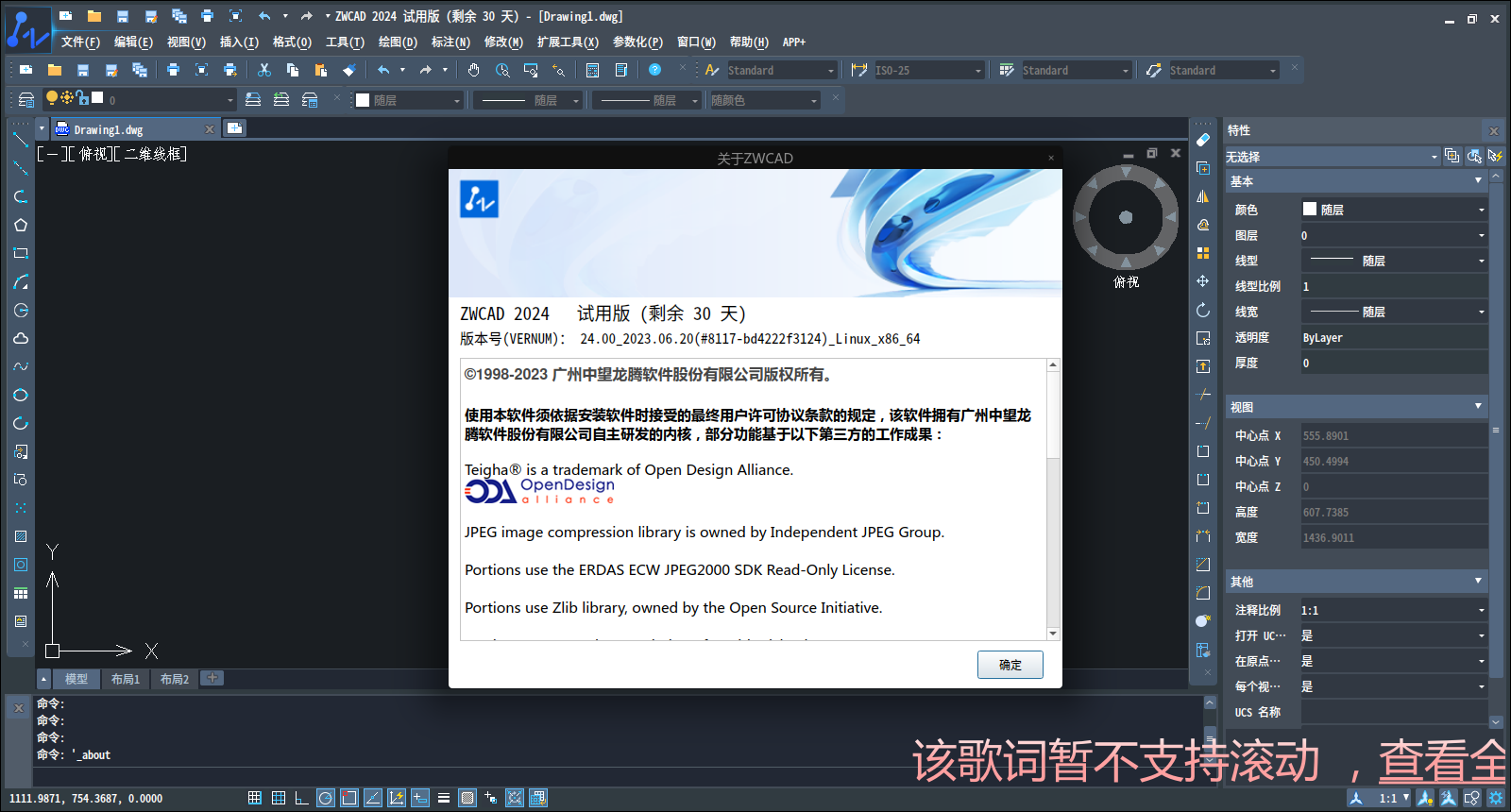Click the add new layout tab button
The width and height of the screenshot is (1511, 812).
click(212, 678)
